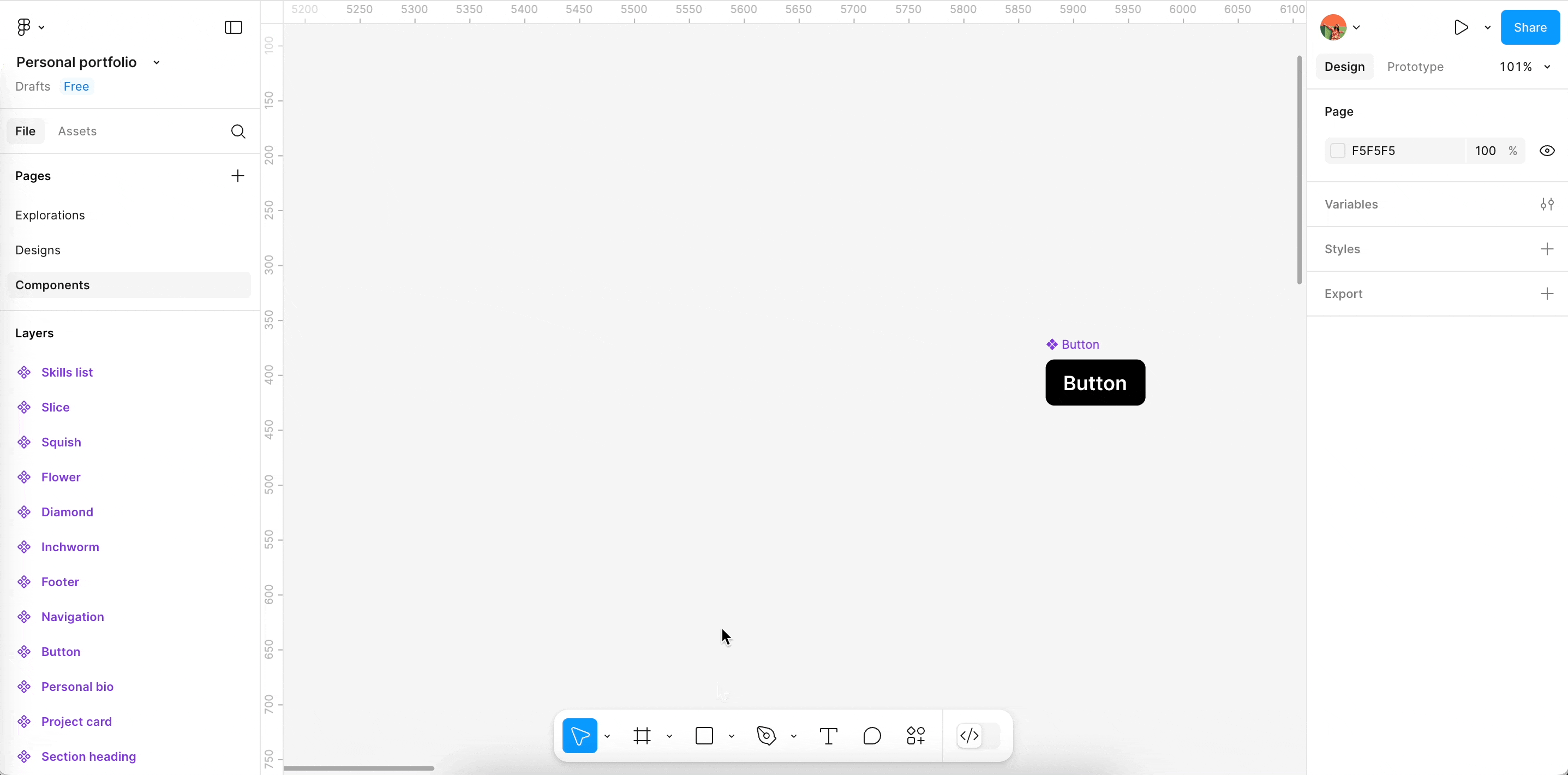This screenshot has height=775, width=1568.
Task: Click the blue Share button
Action: [1530, 27]
